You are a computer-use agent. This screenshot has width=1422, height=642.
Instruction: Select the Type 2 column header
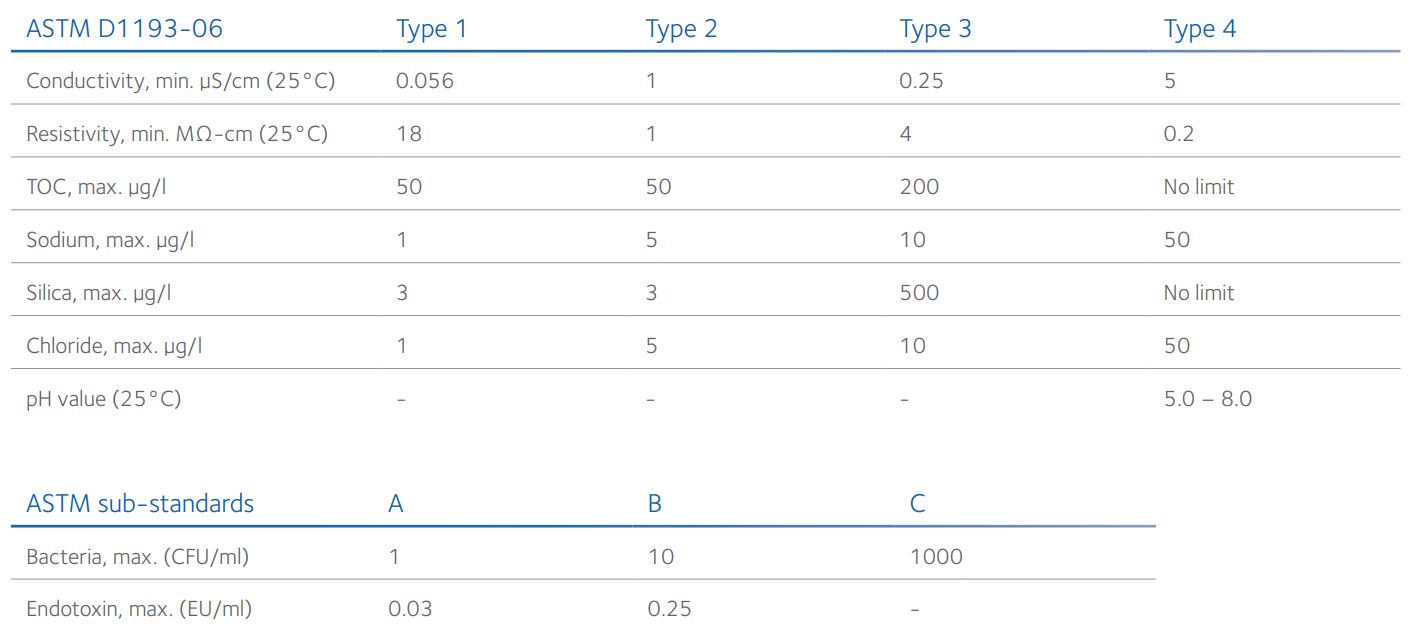(681, 29)
